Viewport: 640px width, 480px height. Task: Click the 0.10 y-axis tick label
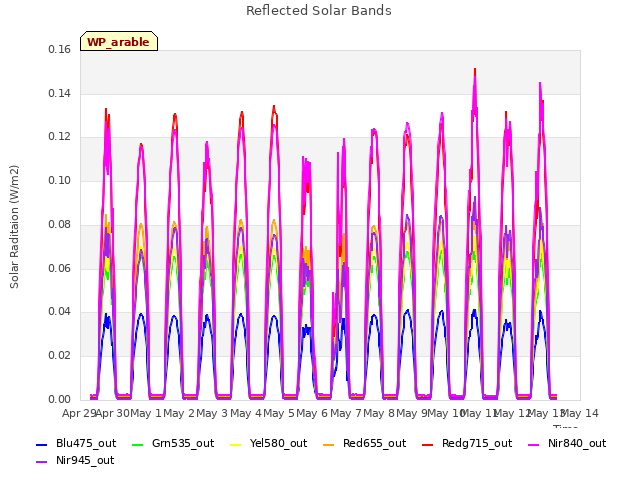pyautogui.click(x=59, y=180)
